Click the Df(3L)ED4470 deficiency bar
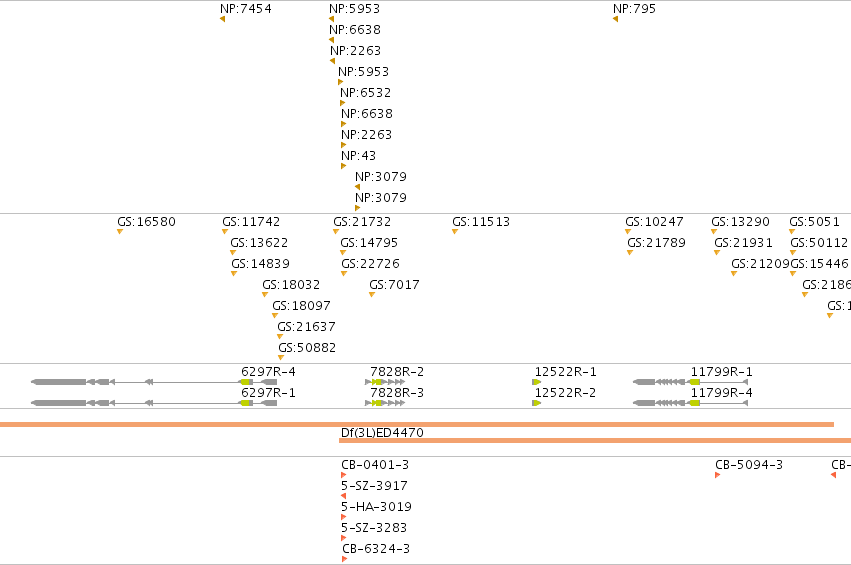Screen dimensions: 851x565 [595, 441]
